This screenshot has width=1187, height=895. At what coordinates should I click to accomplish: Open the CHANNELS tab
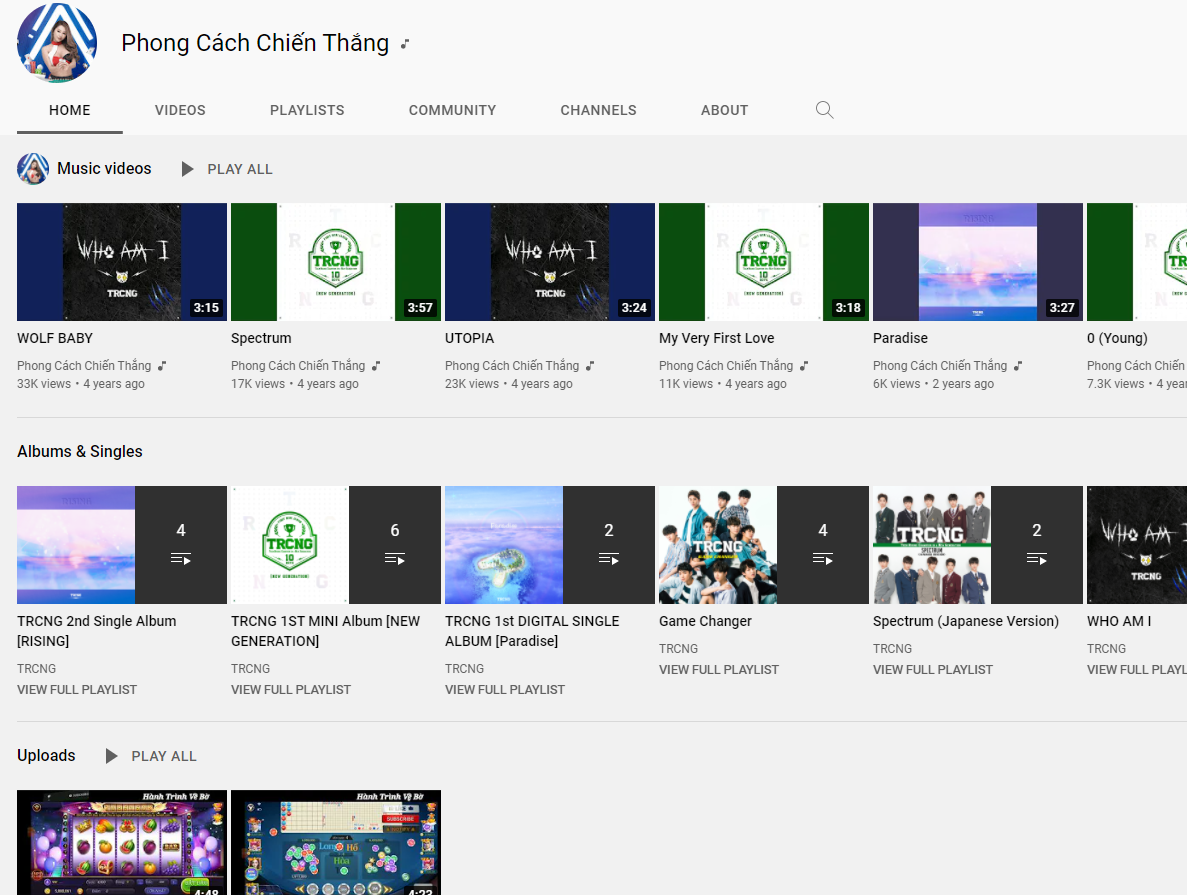coord(598,111)
